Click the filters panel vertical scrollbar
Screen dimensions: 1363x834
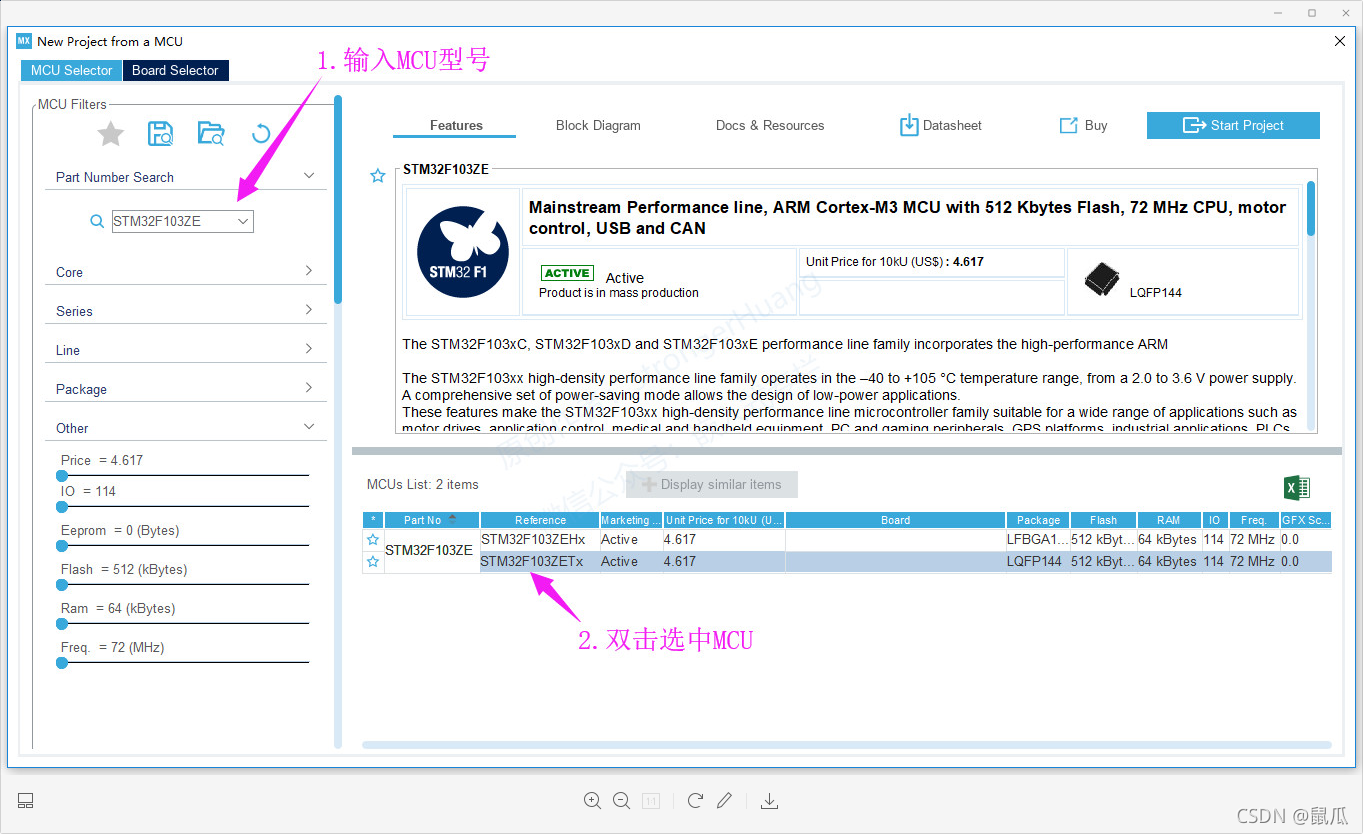pyautogui.click(x=338, y=198)
